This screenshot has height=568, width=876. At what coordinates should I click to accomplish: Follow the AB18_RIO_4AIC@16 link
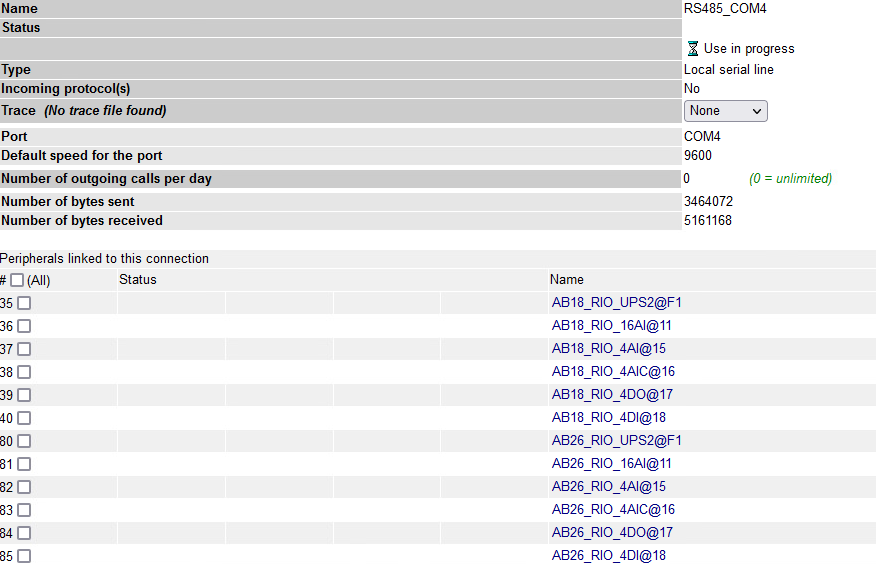[613, 371]
